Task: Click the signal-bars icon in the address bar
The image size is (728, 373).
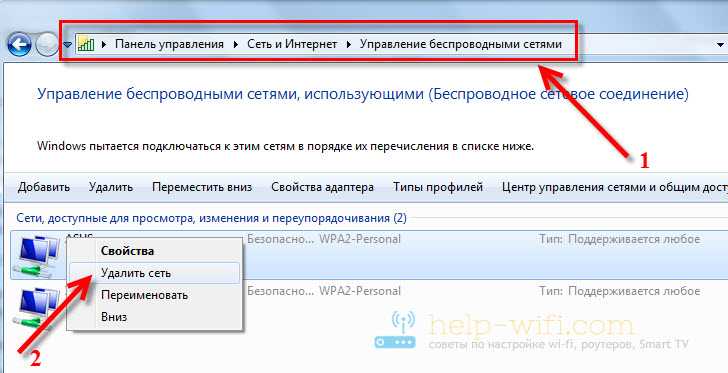Action: (x=86, y=44)
